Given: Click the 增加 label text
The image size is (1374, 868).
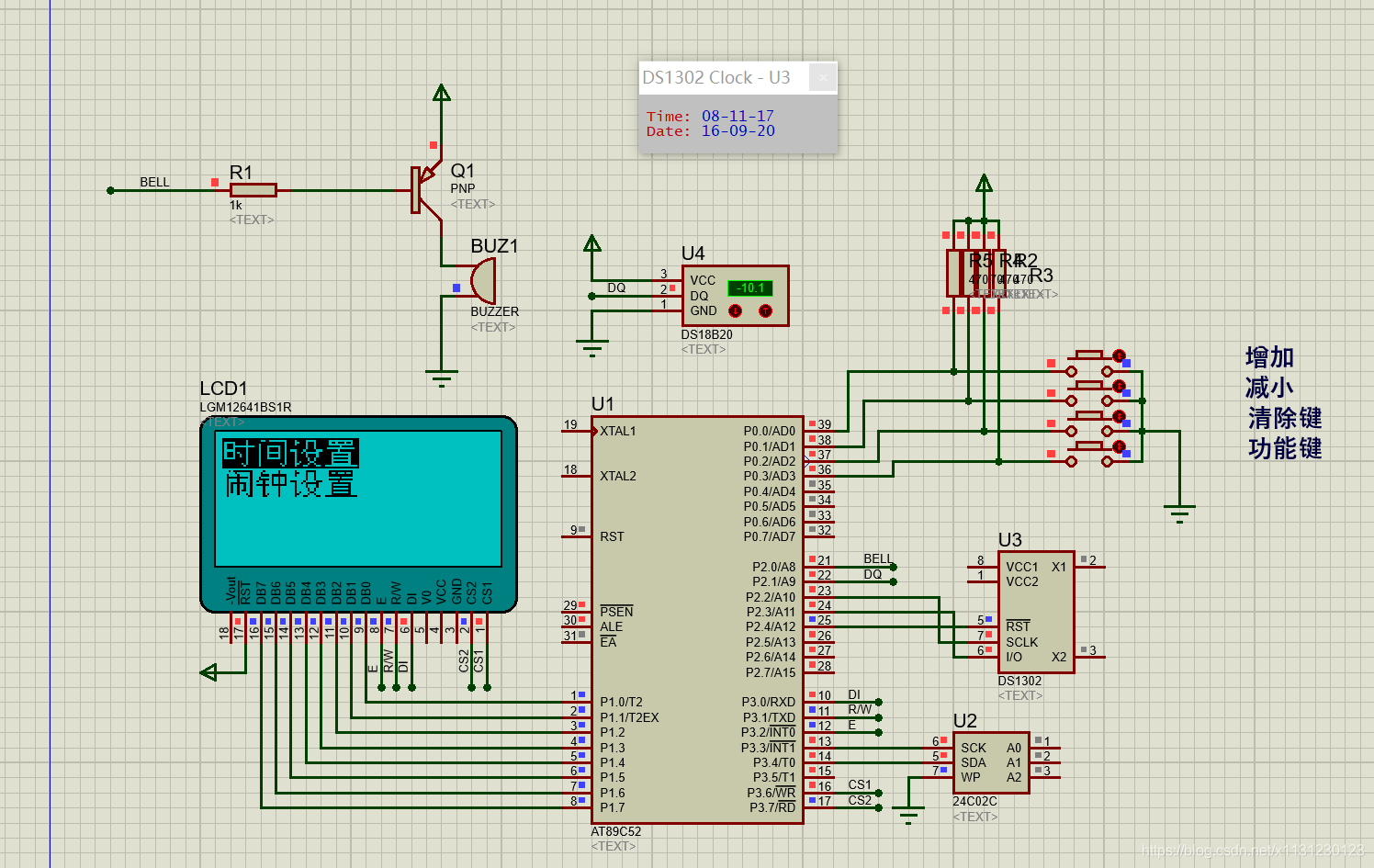Looking at the screenshot, I should click(x=1269, y=357).
